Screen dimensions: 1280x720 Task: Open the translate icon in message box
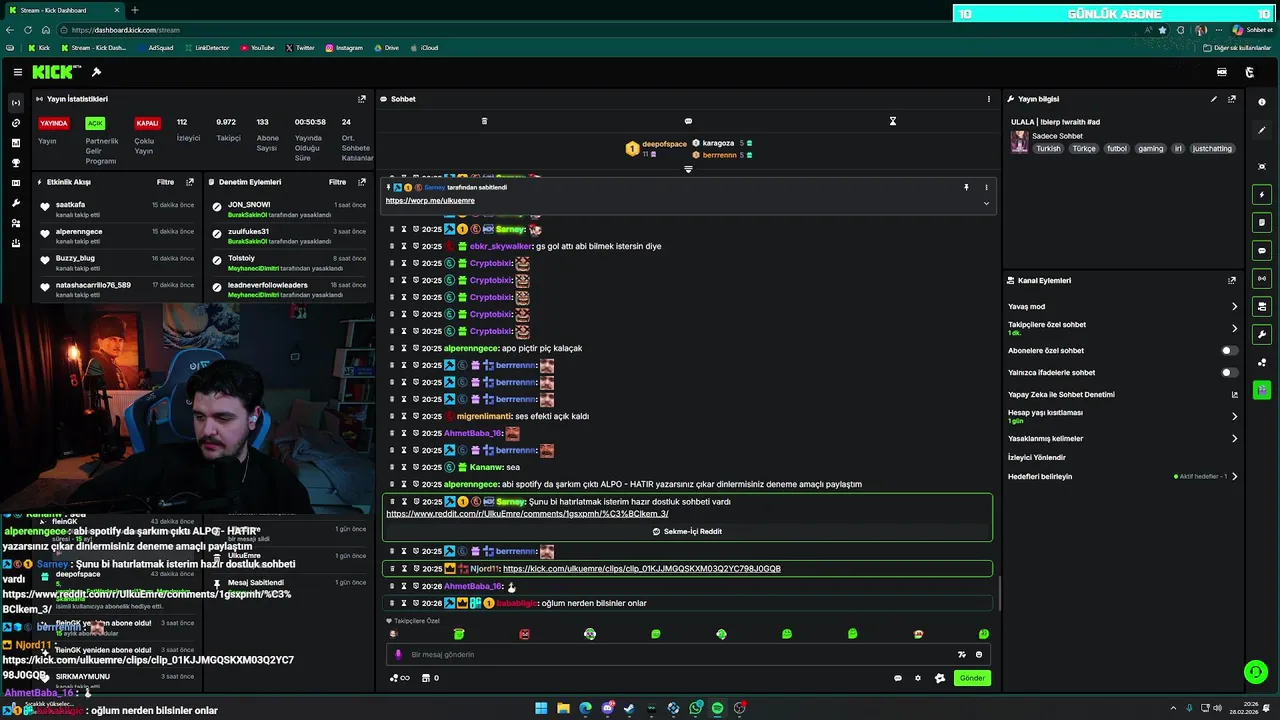(x=962, y=655)
